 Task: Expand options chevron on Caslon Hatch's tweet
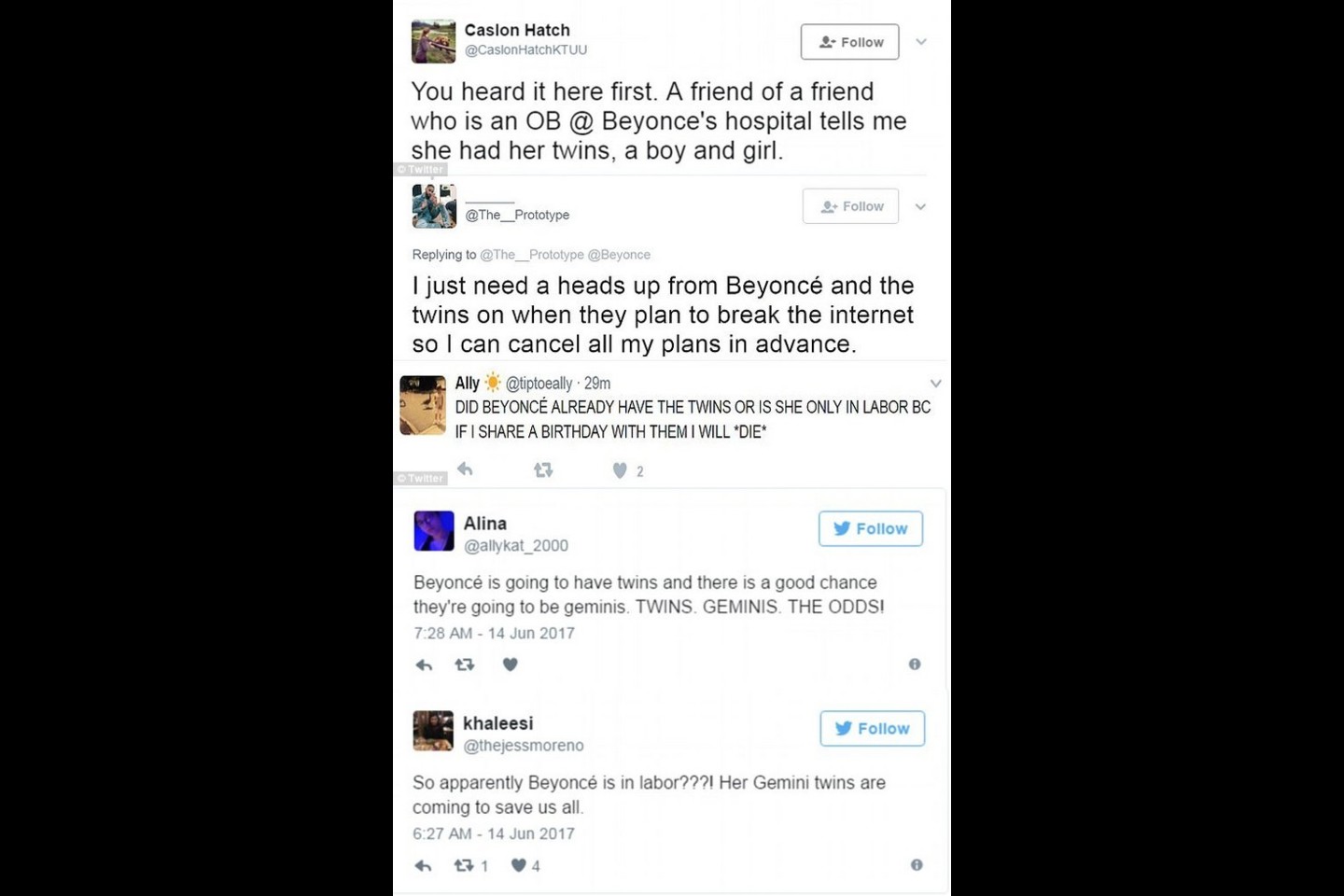(x=921, y=42)
